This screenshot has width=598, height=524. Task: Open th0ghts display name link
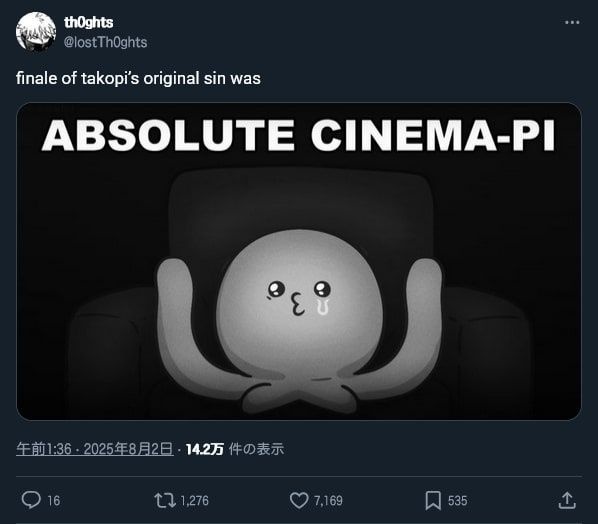[88, 23]
